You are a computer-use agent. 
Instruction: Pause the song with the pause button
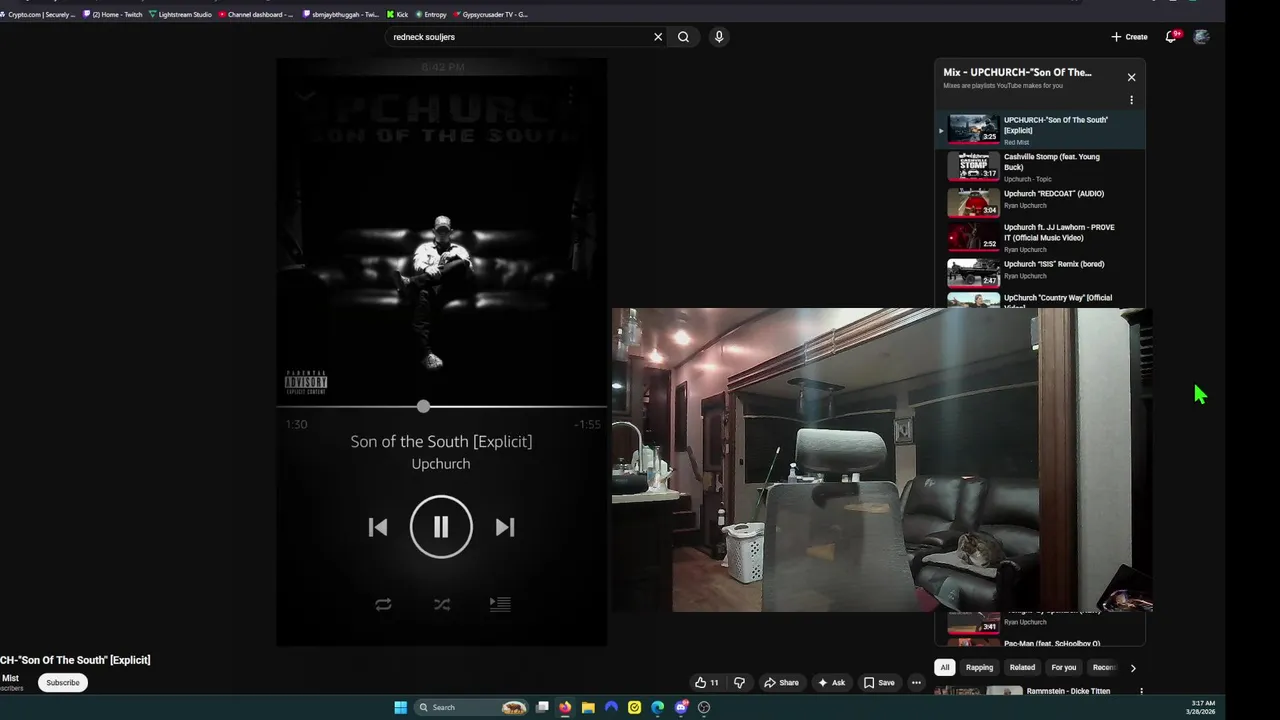pyautogui.click(x=441, y=527)
